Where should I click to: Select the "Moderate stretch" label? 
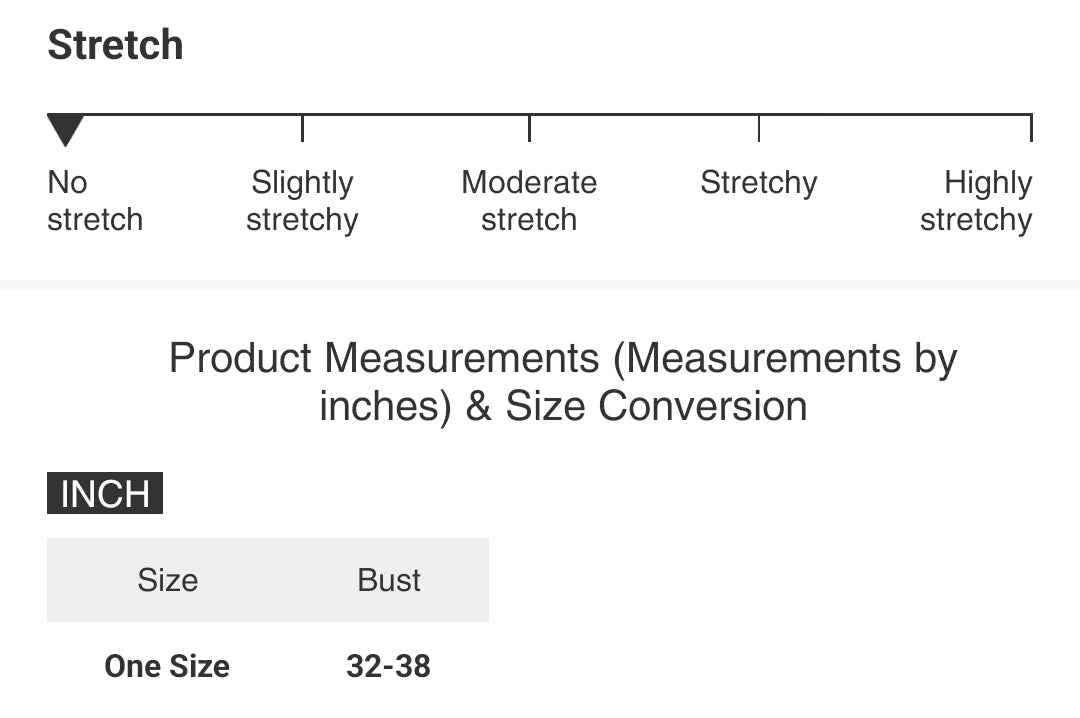[x=529, y=201]
